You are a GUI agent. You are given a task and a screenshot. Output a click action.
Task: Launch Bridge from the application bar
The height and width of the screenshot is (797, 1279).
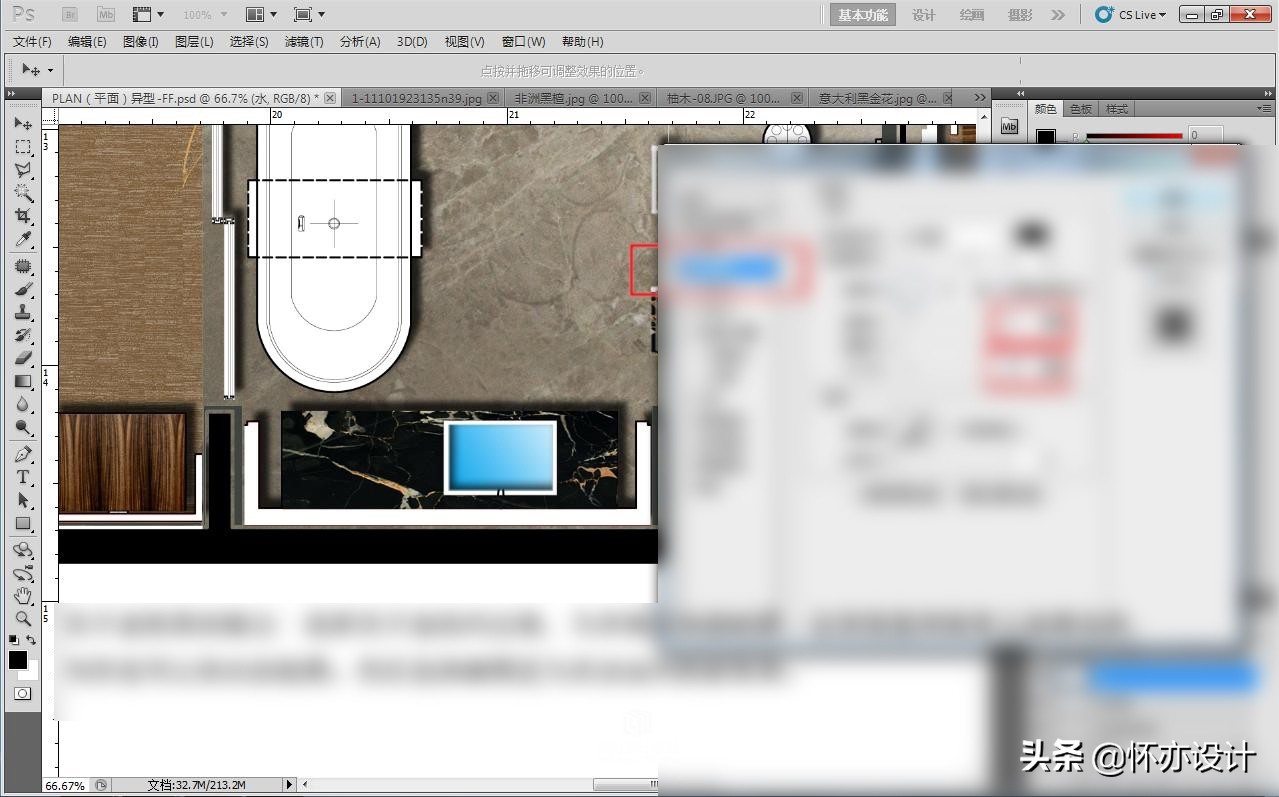71,15
